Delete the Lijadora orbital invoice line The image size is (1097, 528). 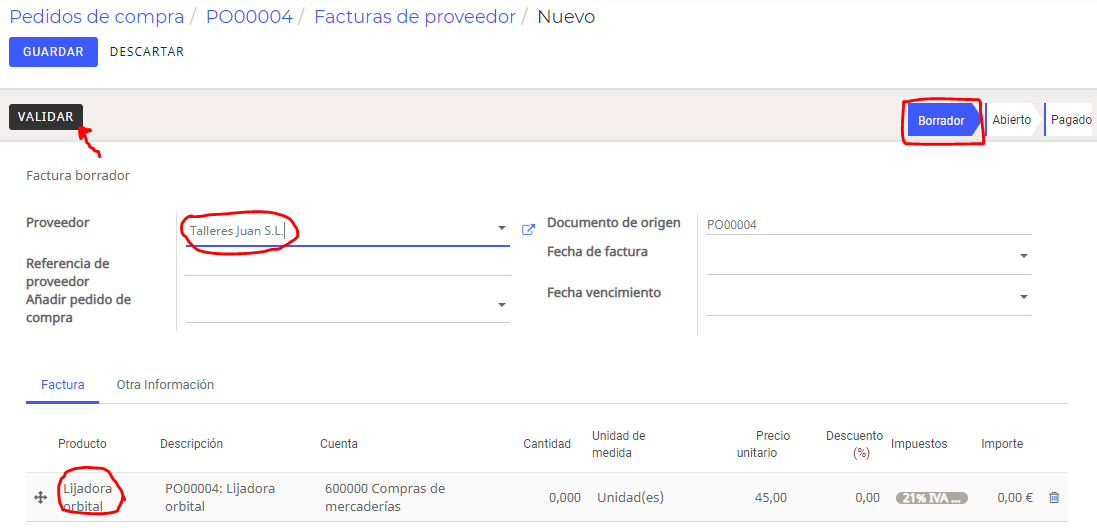[1054, 497]
